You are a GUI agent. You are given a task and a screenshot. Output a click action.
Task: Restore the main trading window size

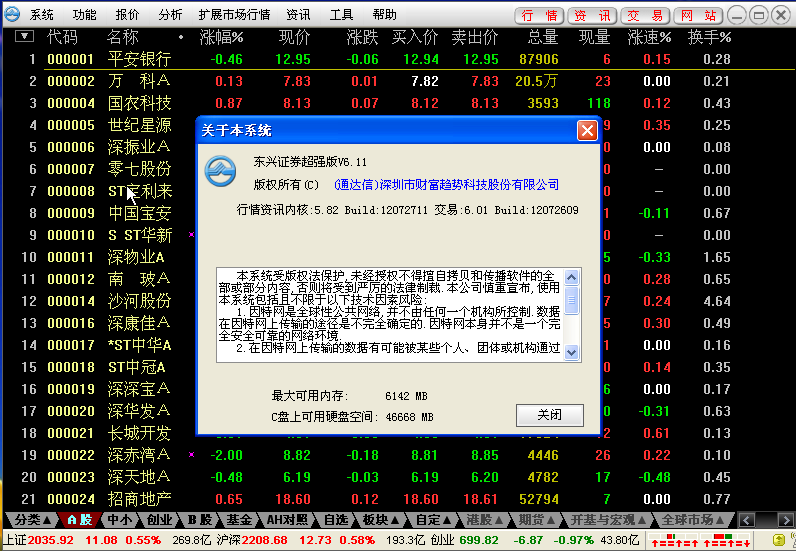coord(759,15)
